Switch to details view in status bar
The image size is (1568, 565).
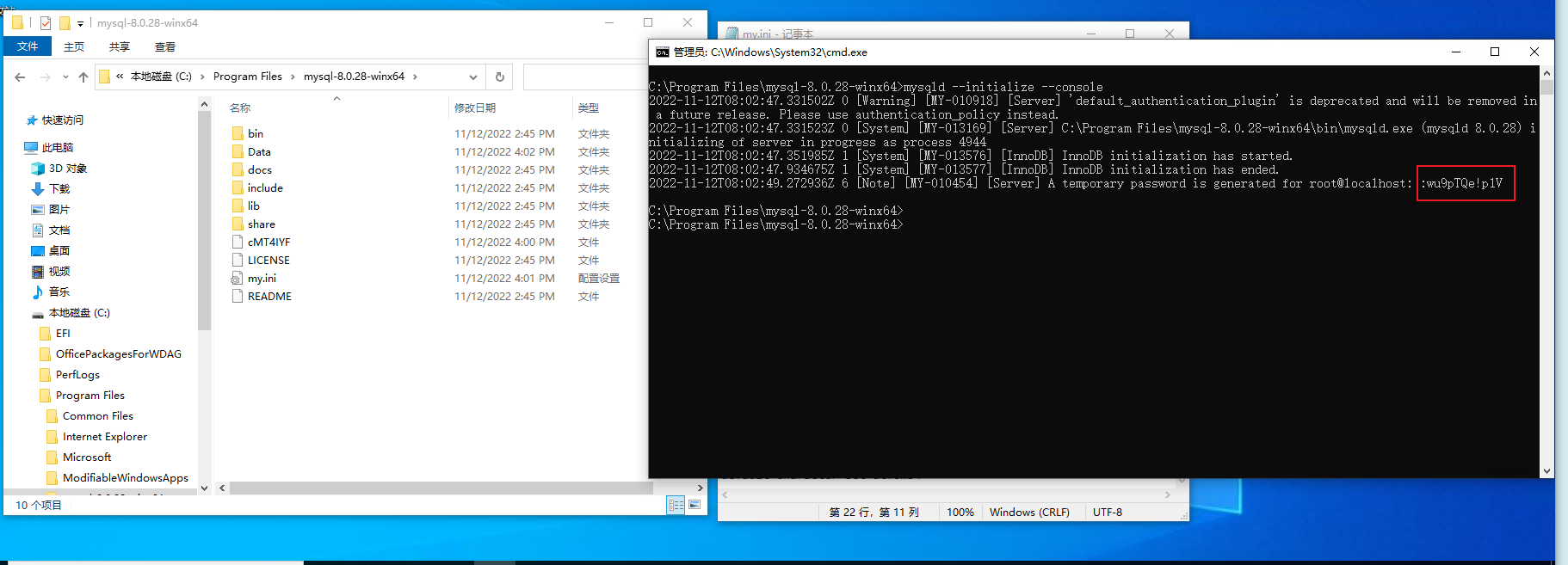pos(676,505)
